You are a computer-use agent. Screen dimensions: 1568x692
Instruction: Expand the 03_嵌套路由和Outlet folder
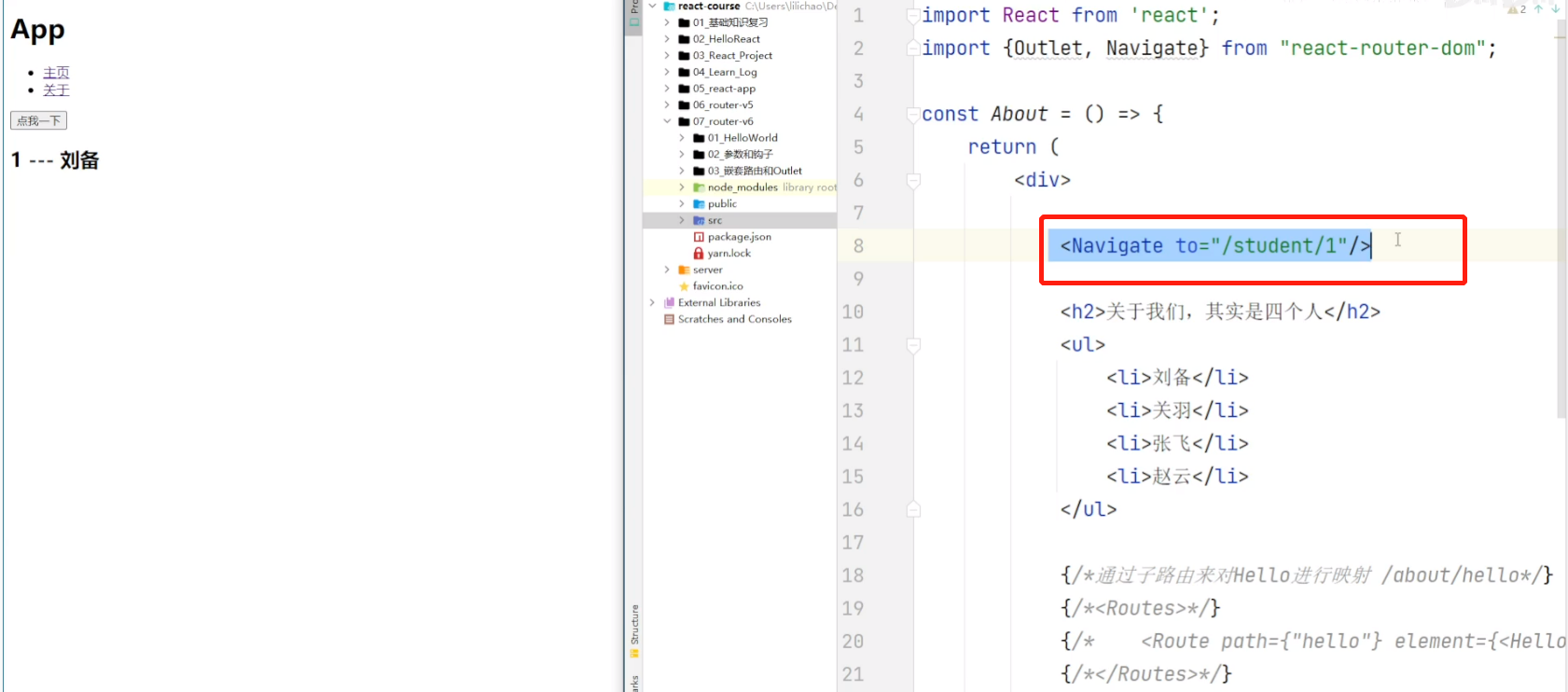pyautogui.click(x=682, y=171)
